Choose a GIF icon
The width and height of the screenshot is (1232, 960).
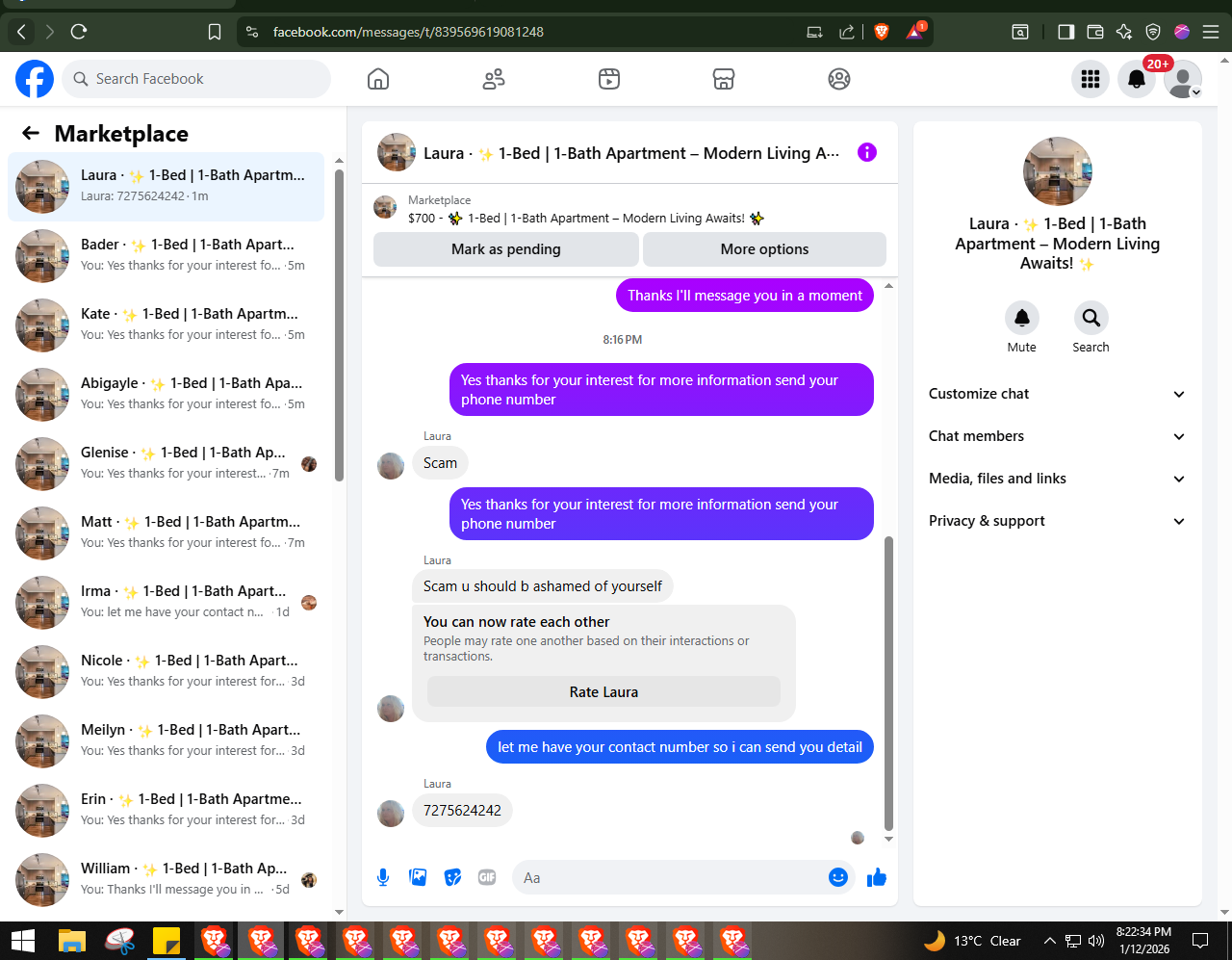pyautogui.click(x=487, y=877)
